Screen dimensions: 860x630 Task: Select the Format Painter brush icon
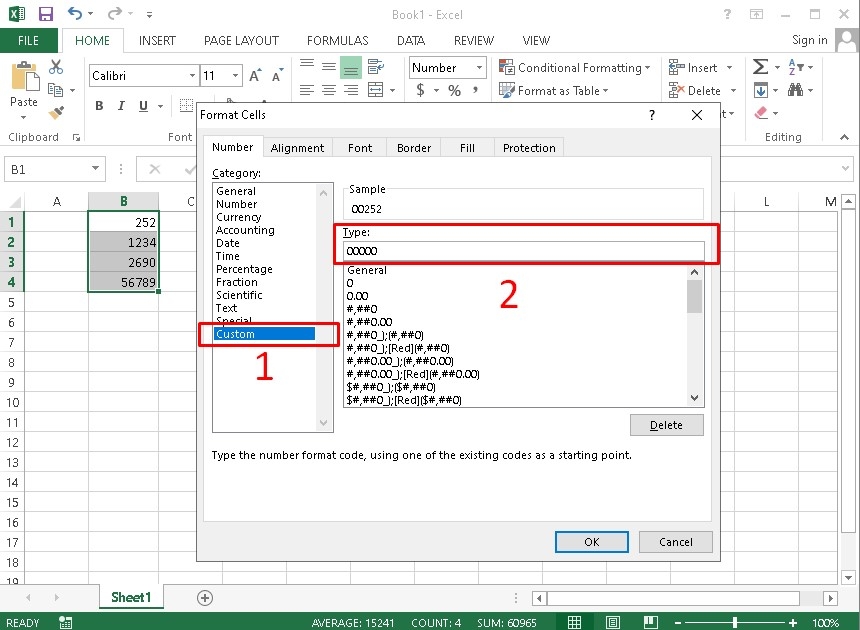[56, 112]
